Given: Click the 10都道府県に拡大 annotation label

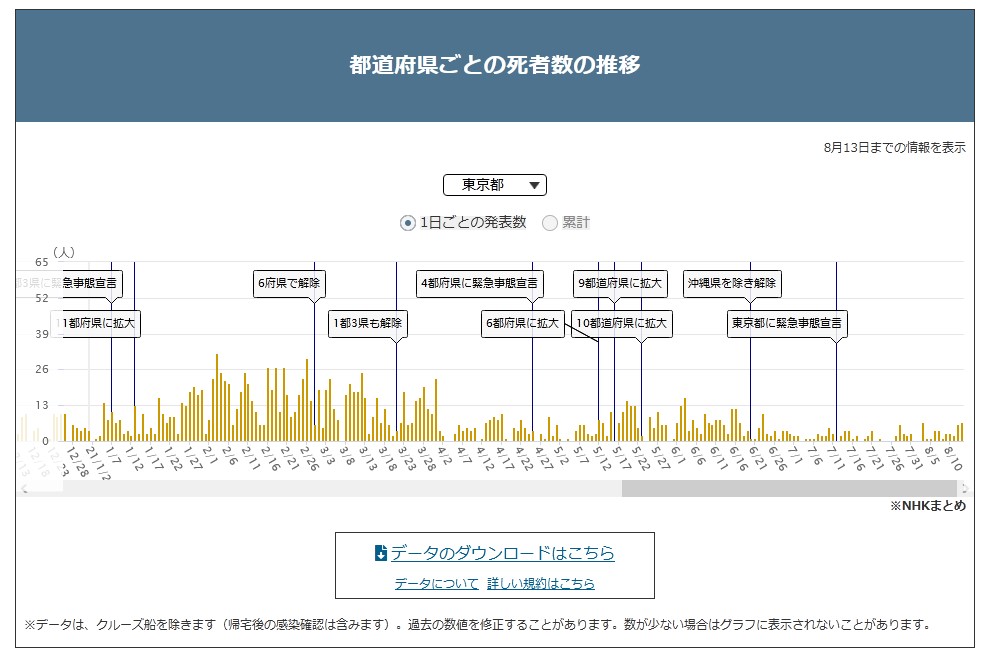Looking at the screenshot, I should (x=621, y=323).
